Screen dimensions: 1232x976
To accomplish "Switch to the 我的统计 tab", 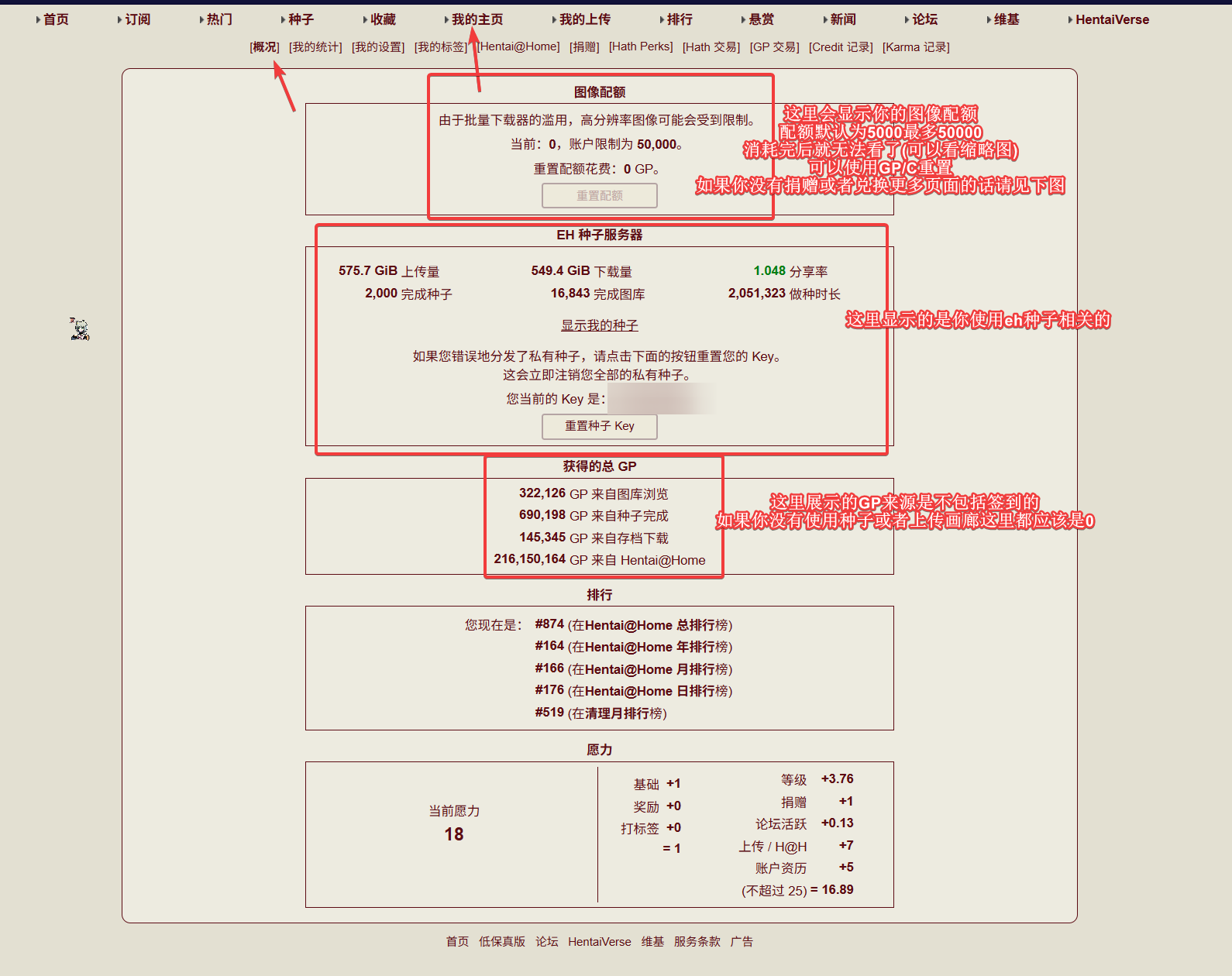I will coord(315,47).
